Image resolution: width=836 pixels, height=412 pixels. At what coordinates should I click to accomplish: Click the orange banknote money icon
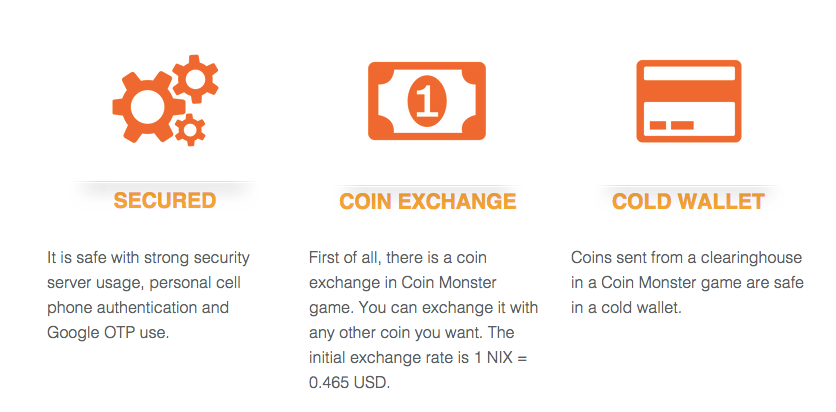(x=427, y=101)
